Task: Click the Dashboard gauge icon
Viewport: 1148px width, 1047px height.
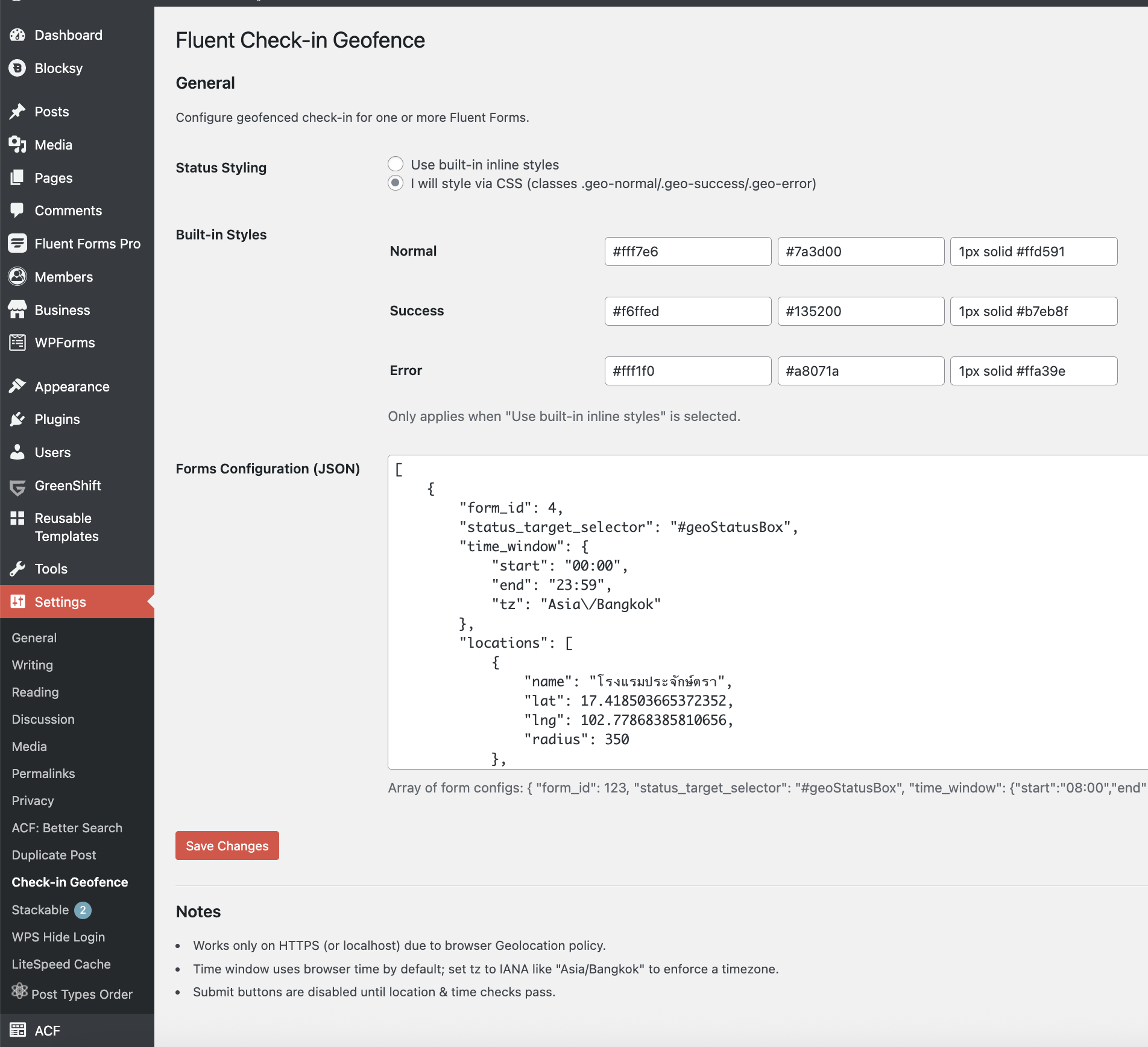Action: point(17,35)
